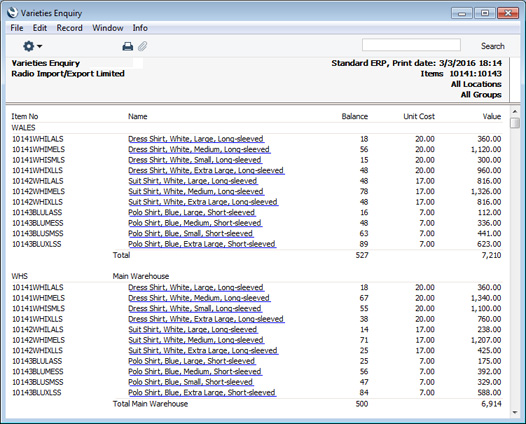Open the gear operations menu
The width and height of the screenshot is (526, 424).
click(x=32, y=46)
